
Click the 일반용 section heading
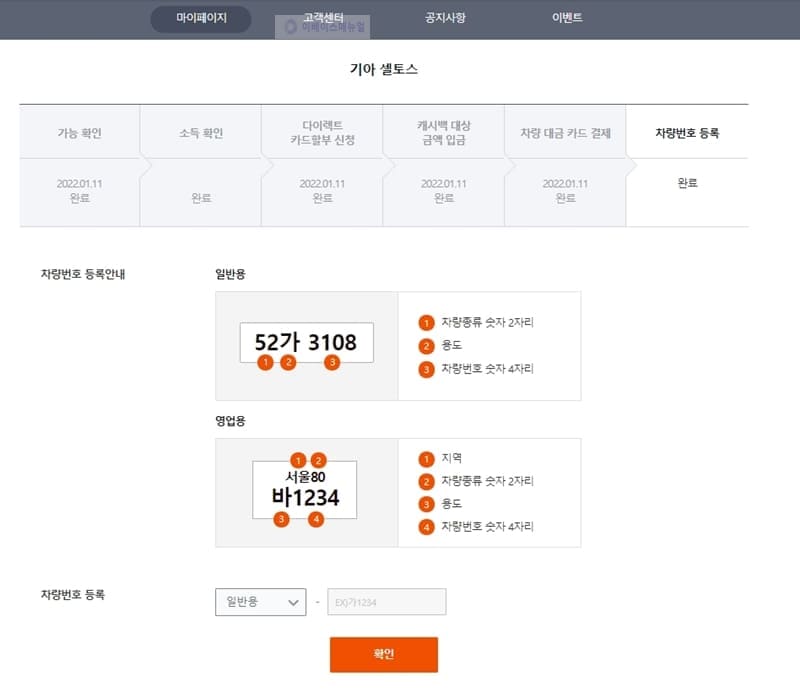point(230,274)
